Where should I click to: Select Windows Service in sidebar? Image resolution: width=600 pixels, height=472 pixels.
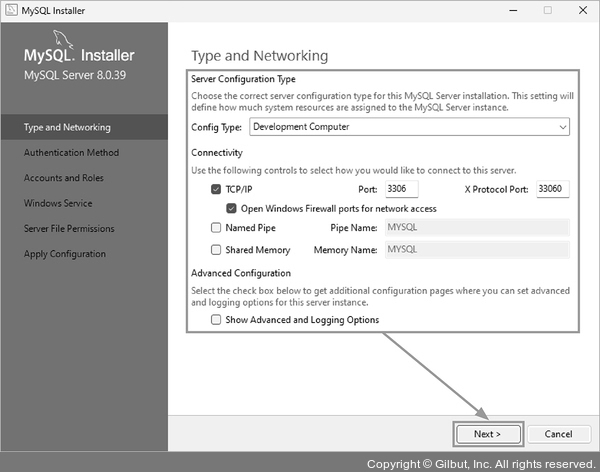click(x=58, y=203)
